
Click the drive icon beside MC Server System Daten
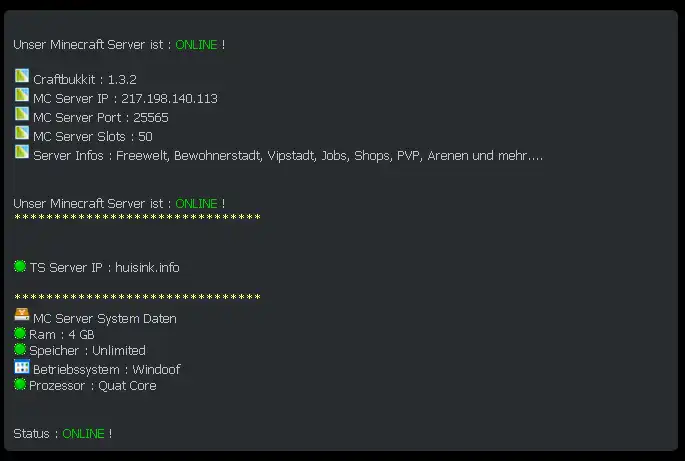tap(21, 316)
